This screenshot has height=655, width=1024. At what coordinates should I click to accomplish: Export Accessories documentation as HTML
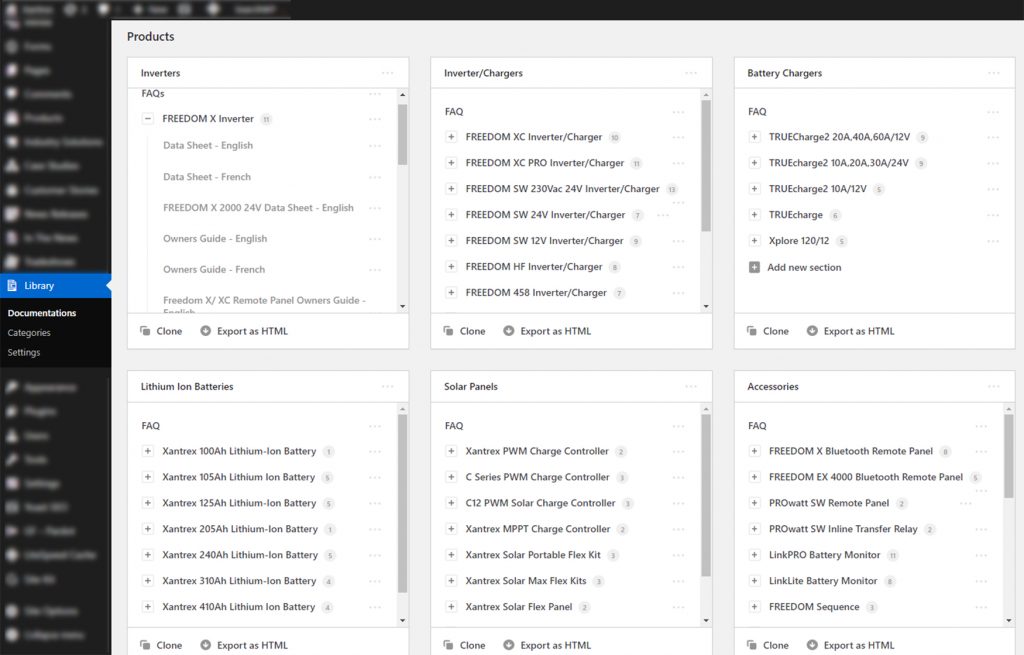pyautogui.click(x=850, y=645)
